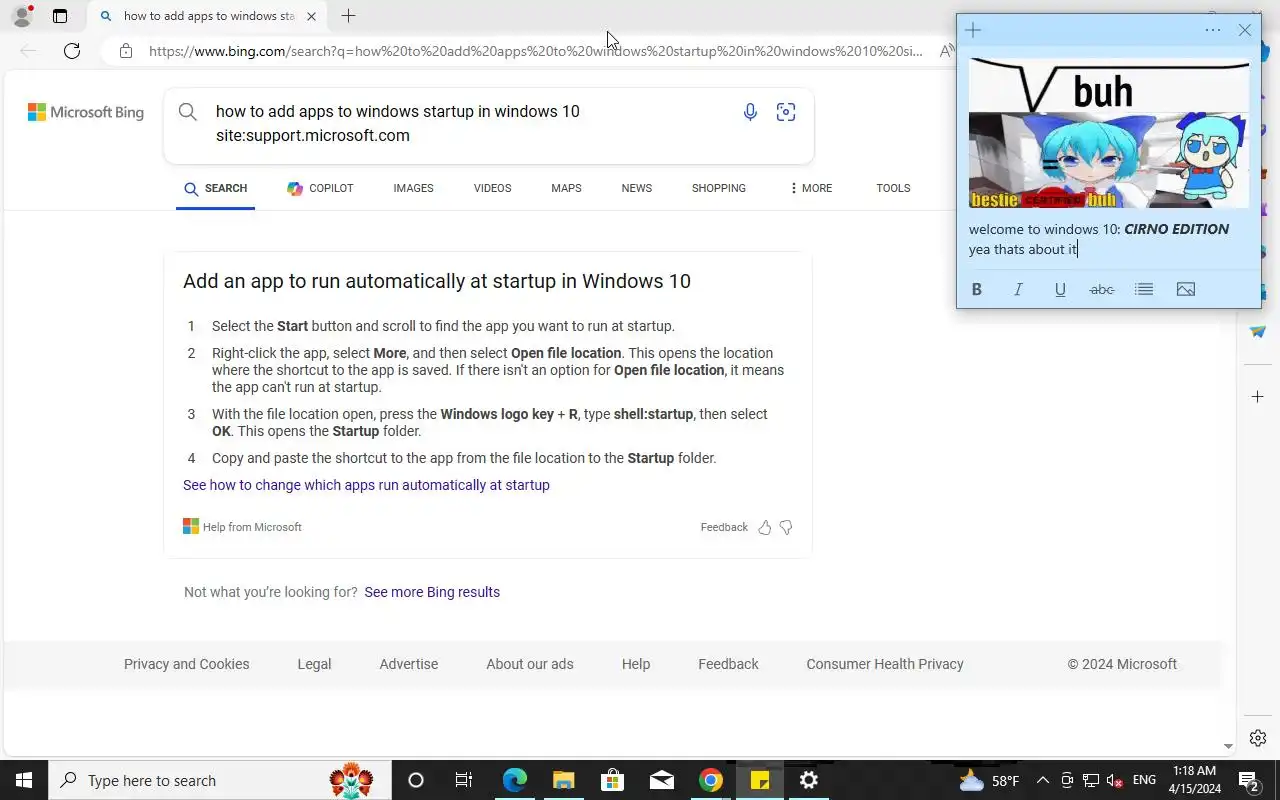Close the current browser tab
Viewport: 1280px width, 800px height.
coord(311,16)
